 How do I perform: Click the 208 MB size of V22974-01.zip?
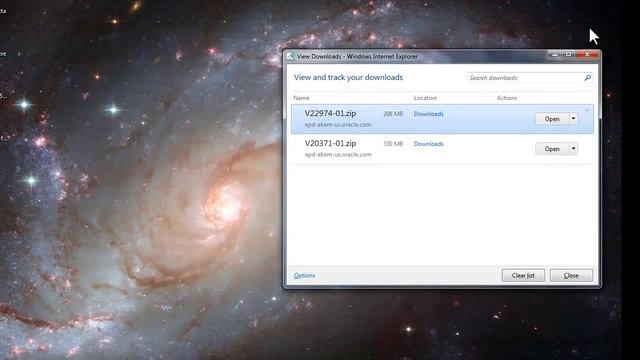point(393,114)
